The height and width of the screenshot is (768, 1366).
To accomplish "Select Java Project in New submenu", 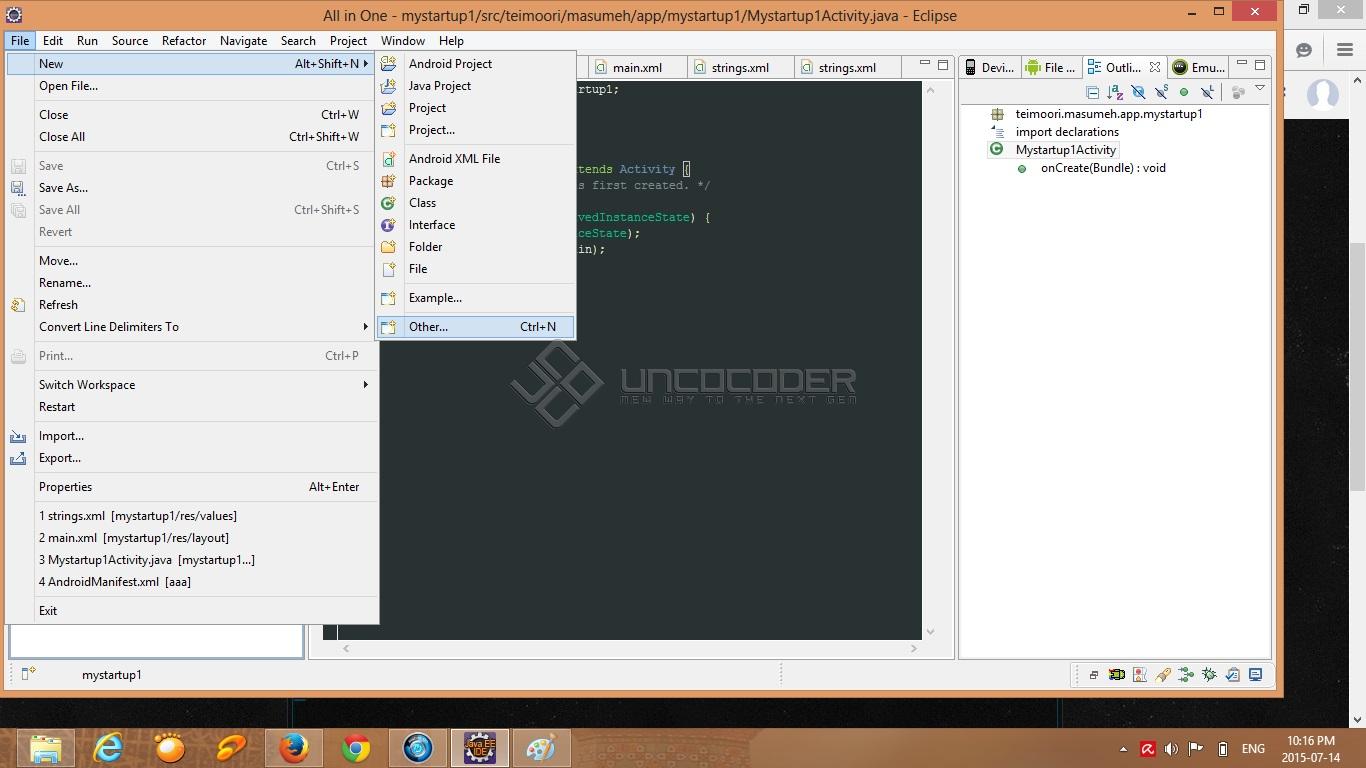I will click(475, 86).
